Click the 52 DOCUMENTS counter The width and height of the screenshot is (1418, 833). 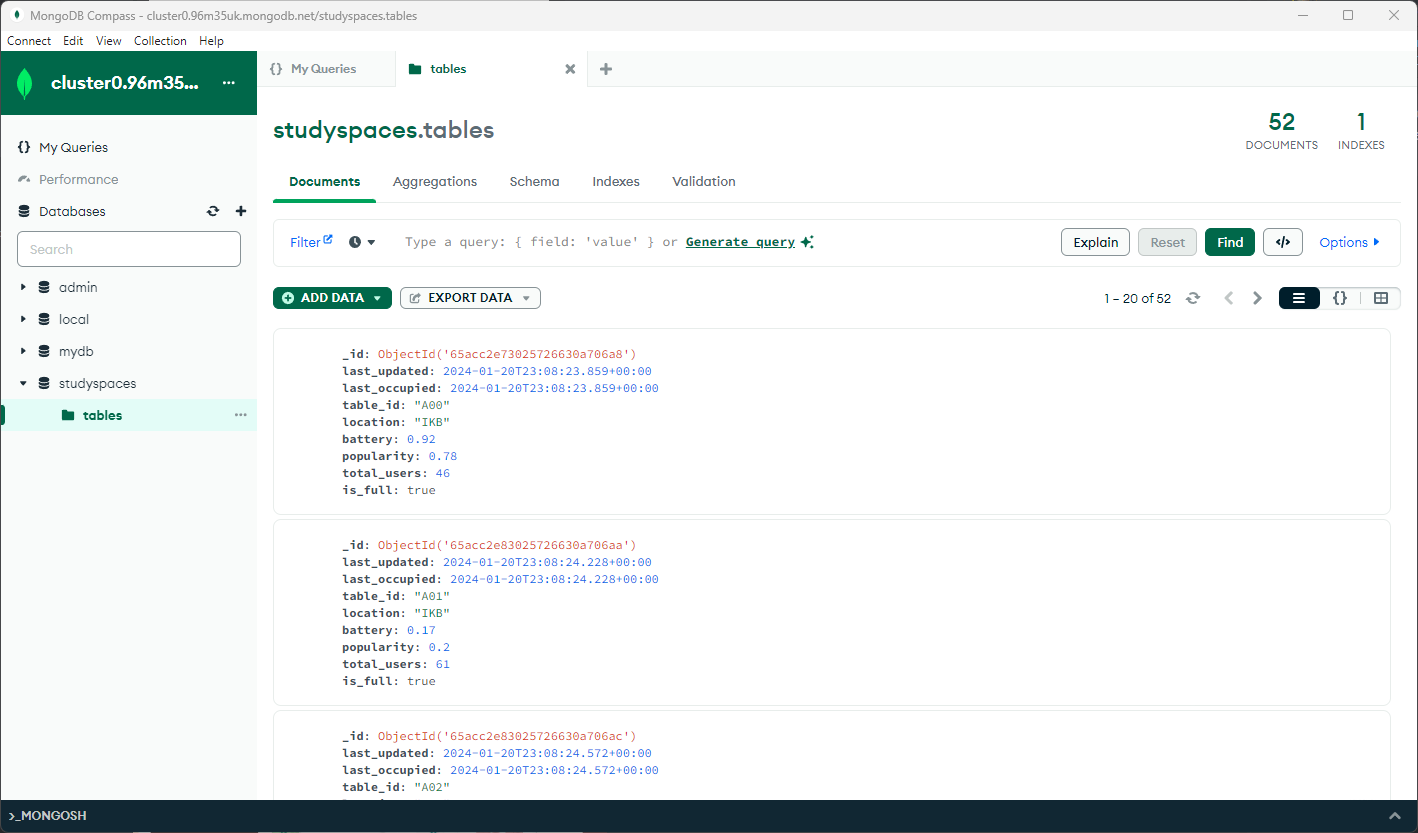pyautogui.click(x=1281, y=131)
